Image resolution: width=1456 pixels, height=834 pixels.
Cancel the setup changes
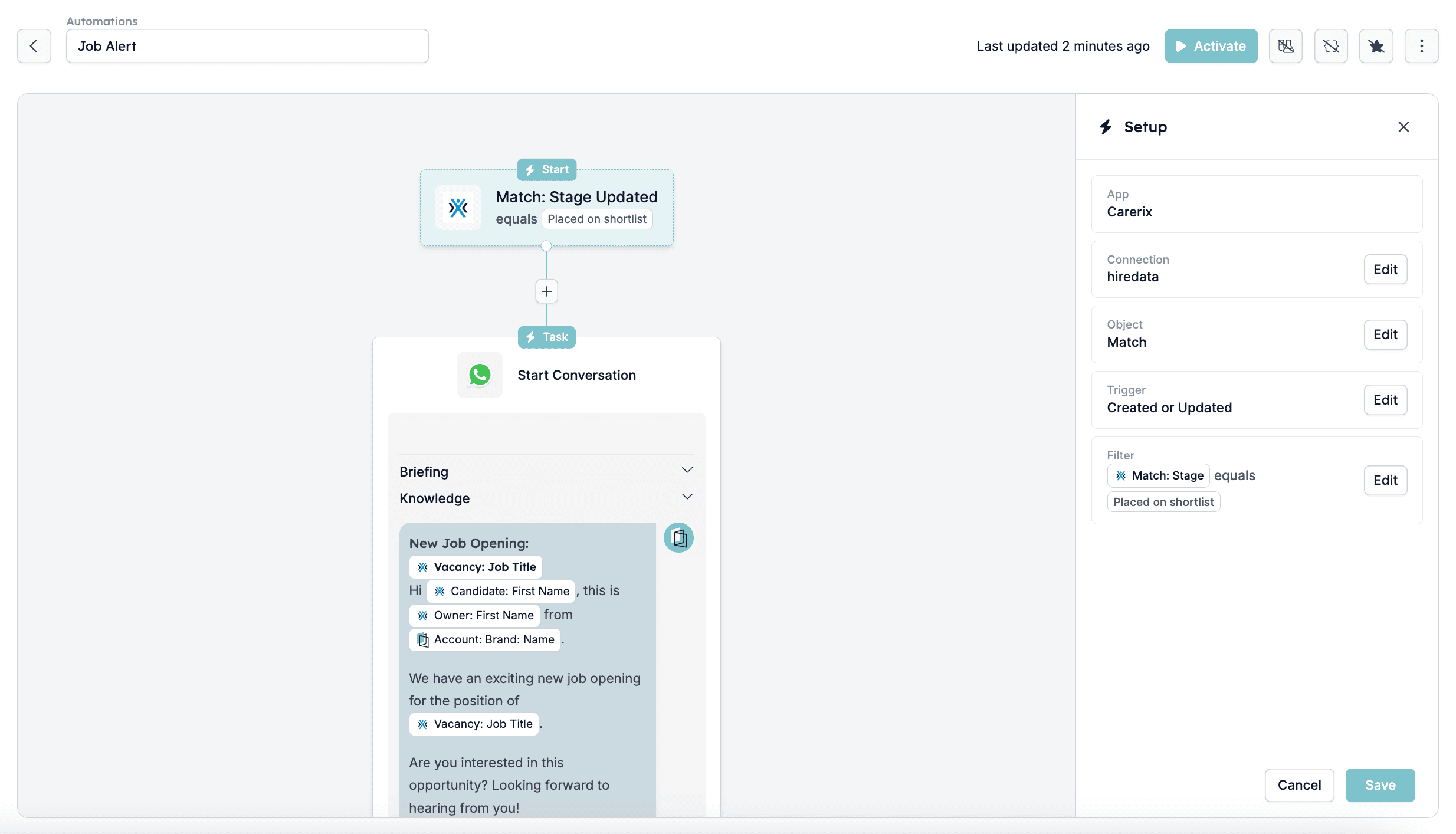pyautogui.click(x=1299, y=785)
